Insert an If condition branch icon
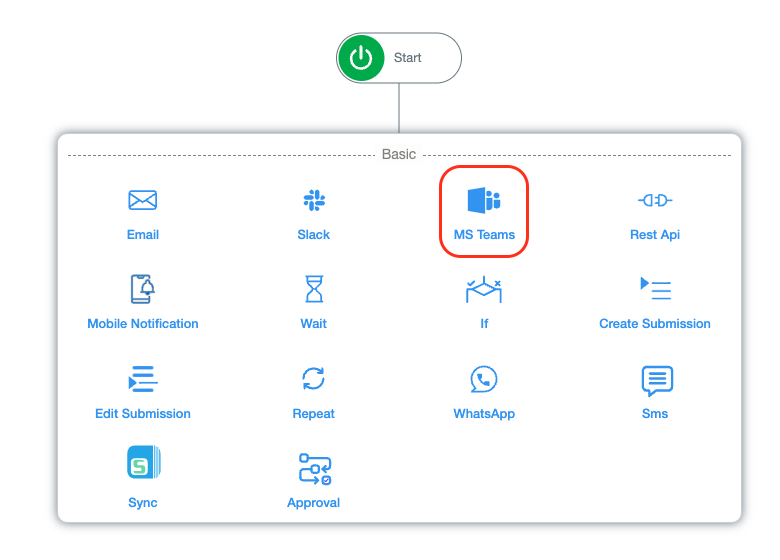The height and width of the screenshot is (560, 780). [484, 289]
